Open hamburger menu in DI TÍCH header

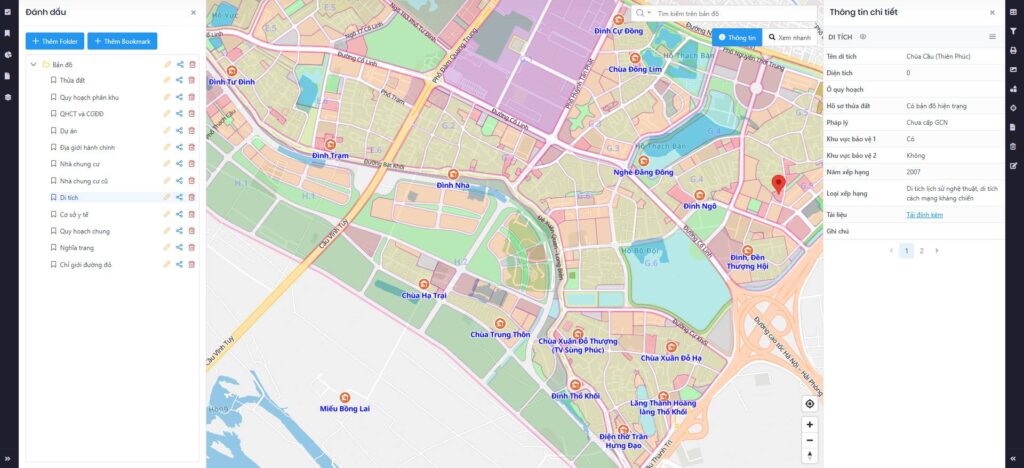(x=992, y=37)
